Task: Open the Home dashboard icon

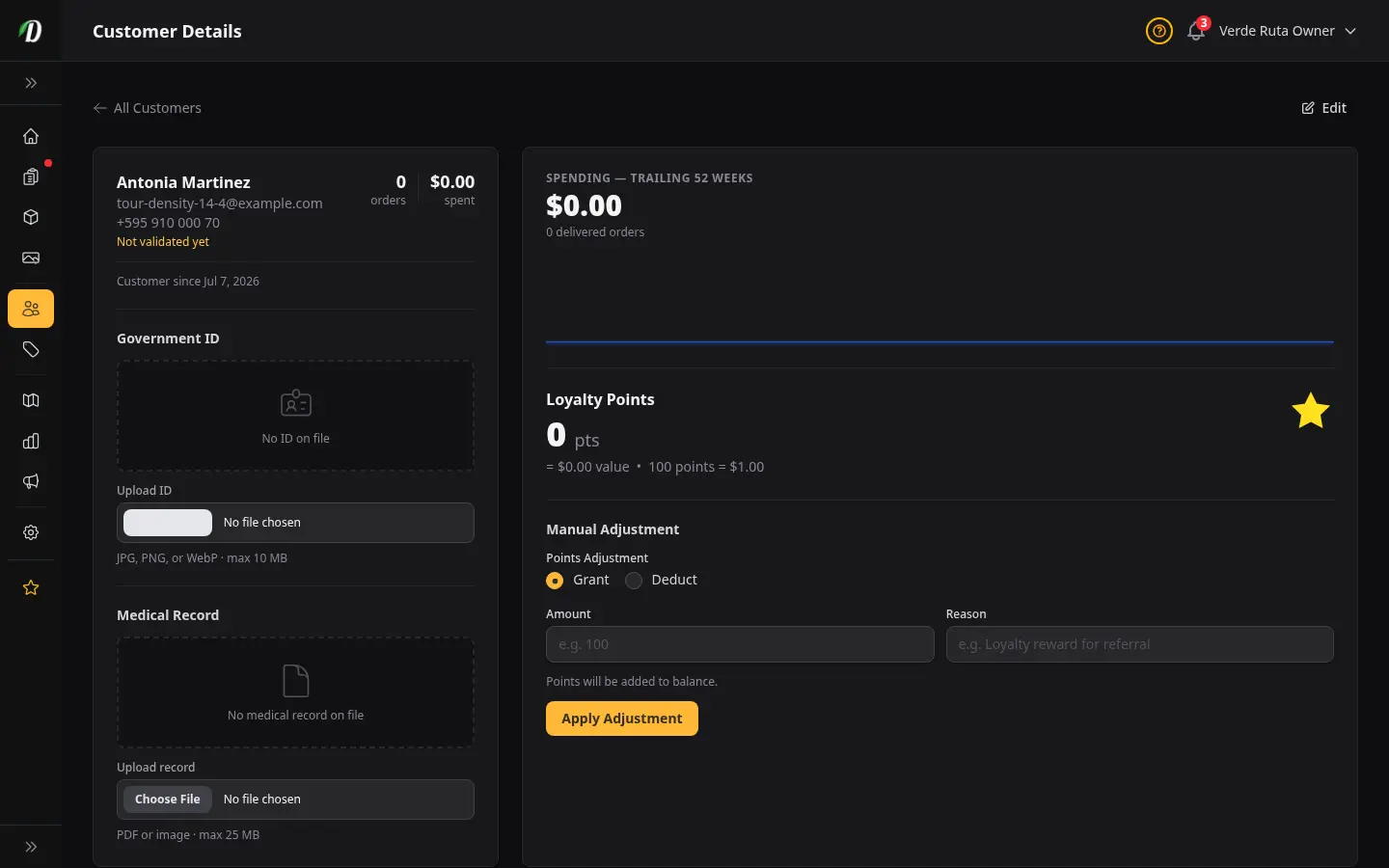Action: (x=31, y=136)
